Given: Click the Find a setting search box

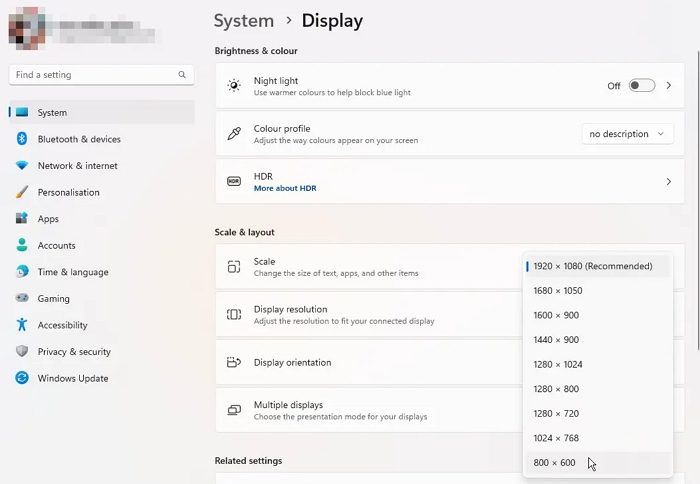Looking at the screenshot, I should point(101,75).
